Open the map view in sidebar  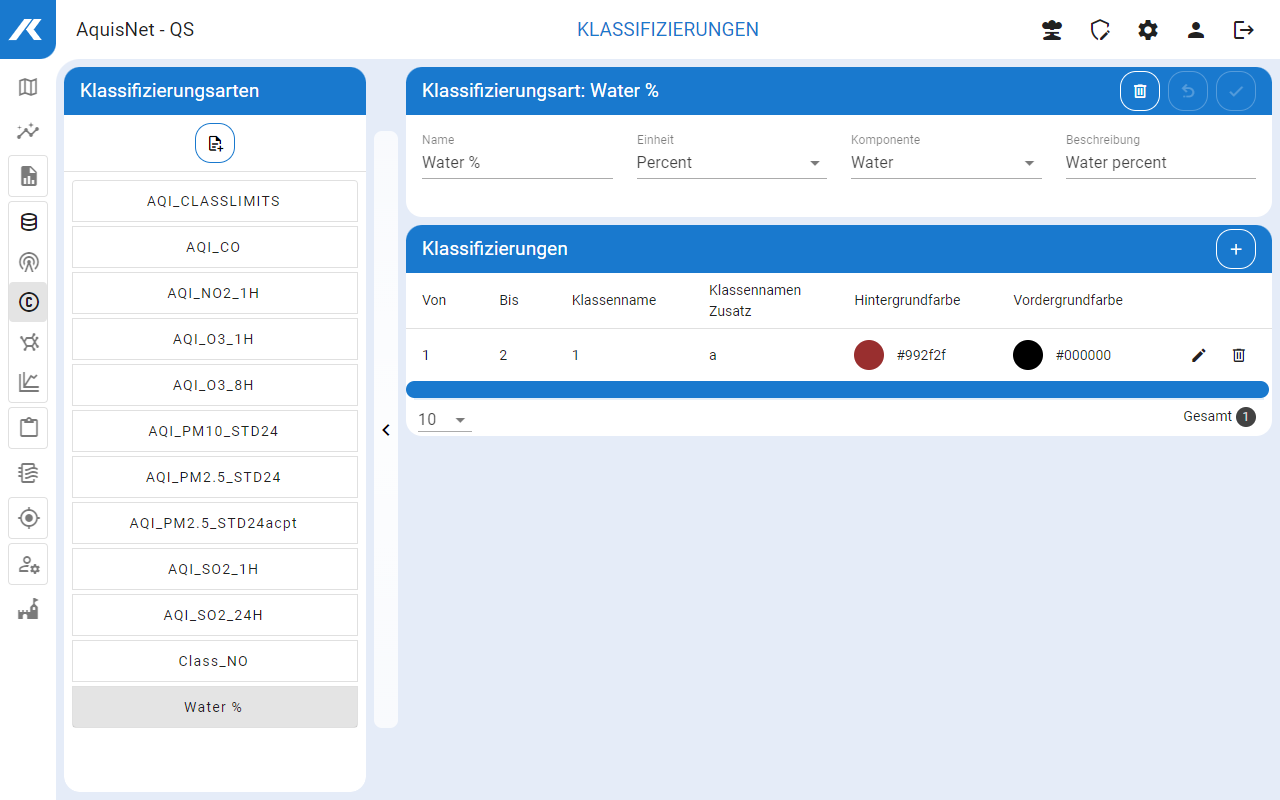28,87
